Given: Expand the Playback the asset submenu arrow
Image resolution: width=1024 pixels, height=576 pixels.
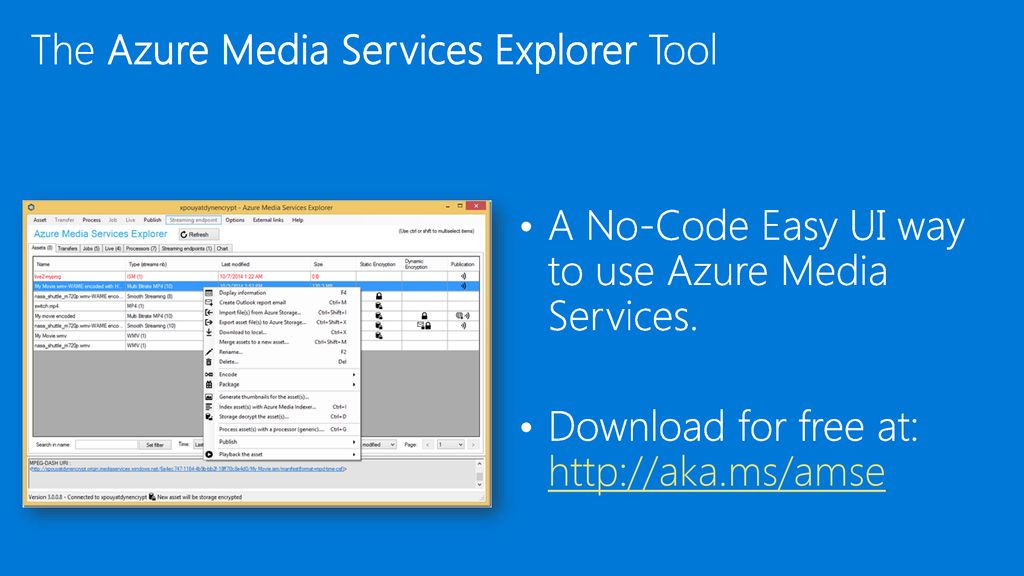Looking at the screenshot, I should 354,455.
